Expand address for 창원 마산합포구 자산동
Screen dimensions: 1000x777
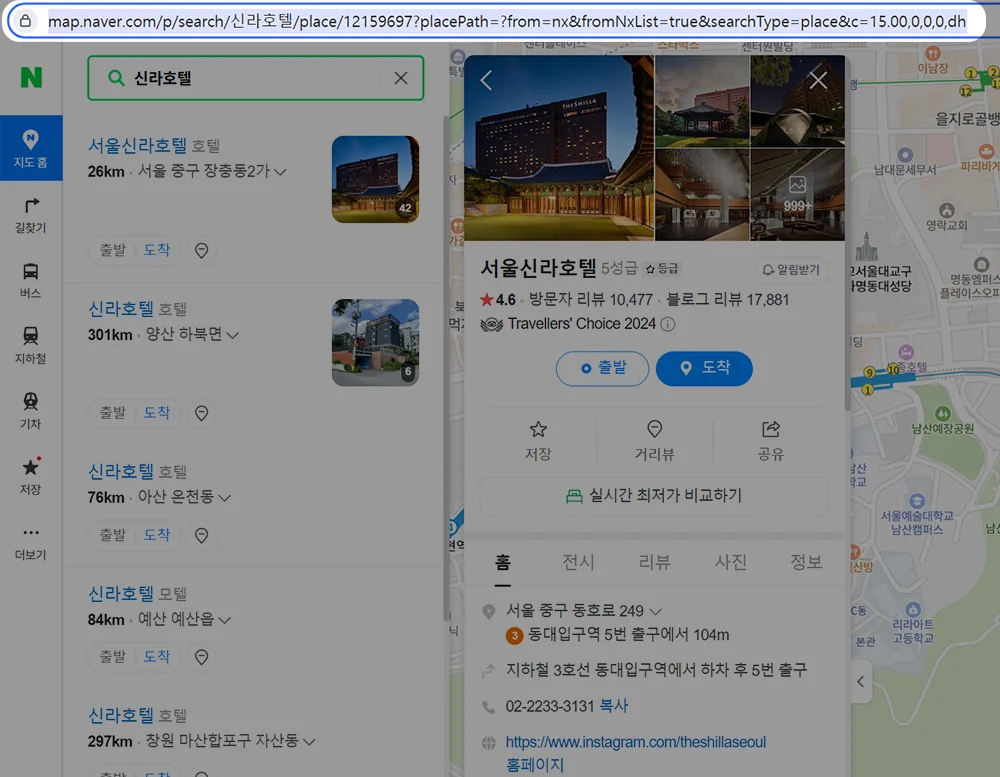tap(309, 741)
